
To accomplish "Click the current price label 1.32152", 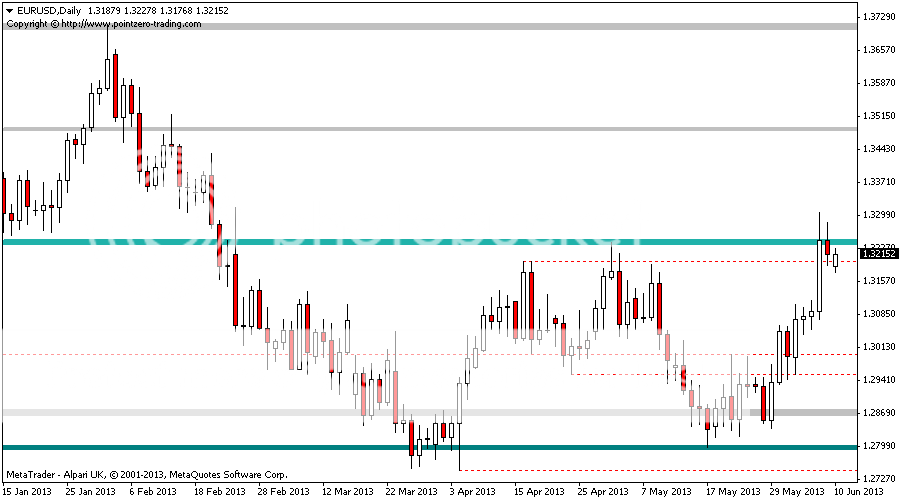I will [x=879, y=253].
